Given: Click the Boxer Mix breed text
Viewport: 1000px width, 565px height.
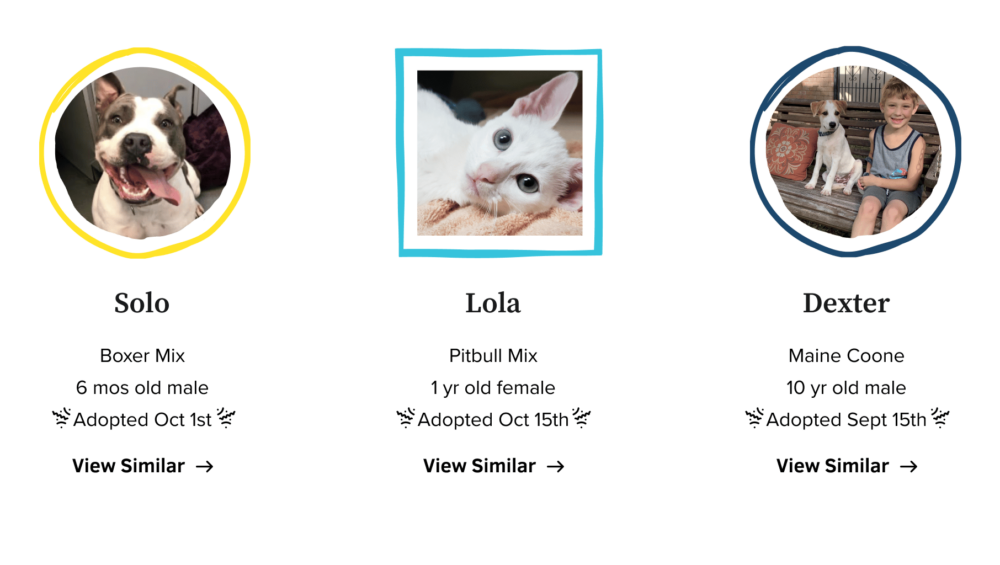Looking at the screenshot, I should point(142,356).
